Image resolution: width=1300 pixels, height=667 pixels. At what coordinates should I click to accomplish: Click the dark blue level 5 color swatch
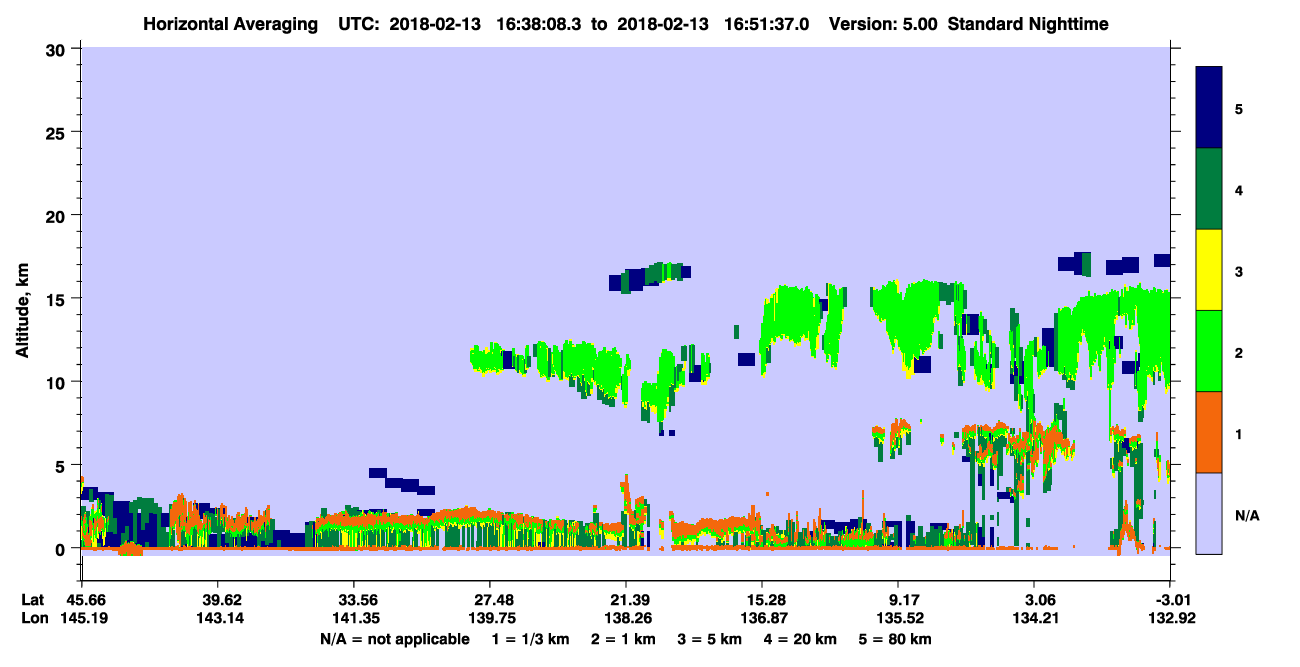tap(1209, 108)
